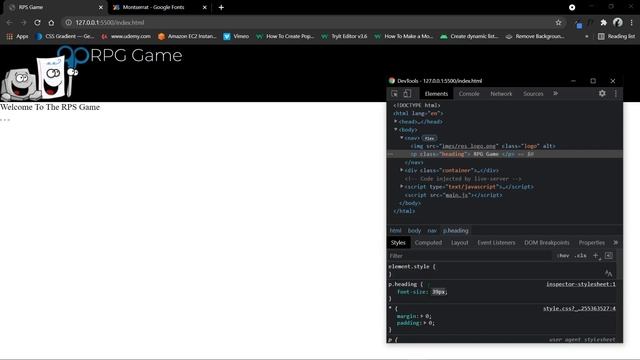Toggle the computed styles sidebar icon
The width and height of the screenshot is (640, 360).
609,256
